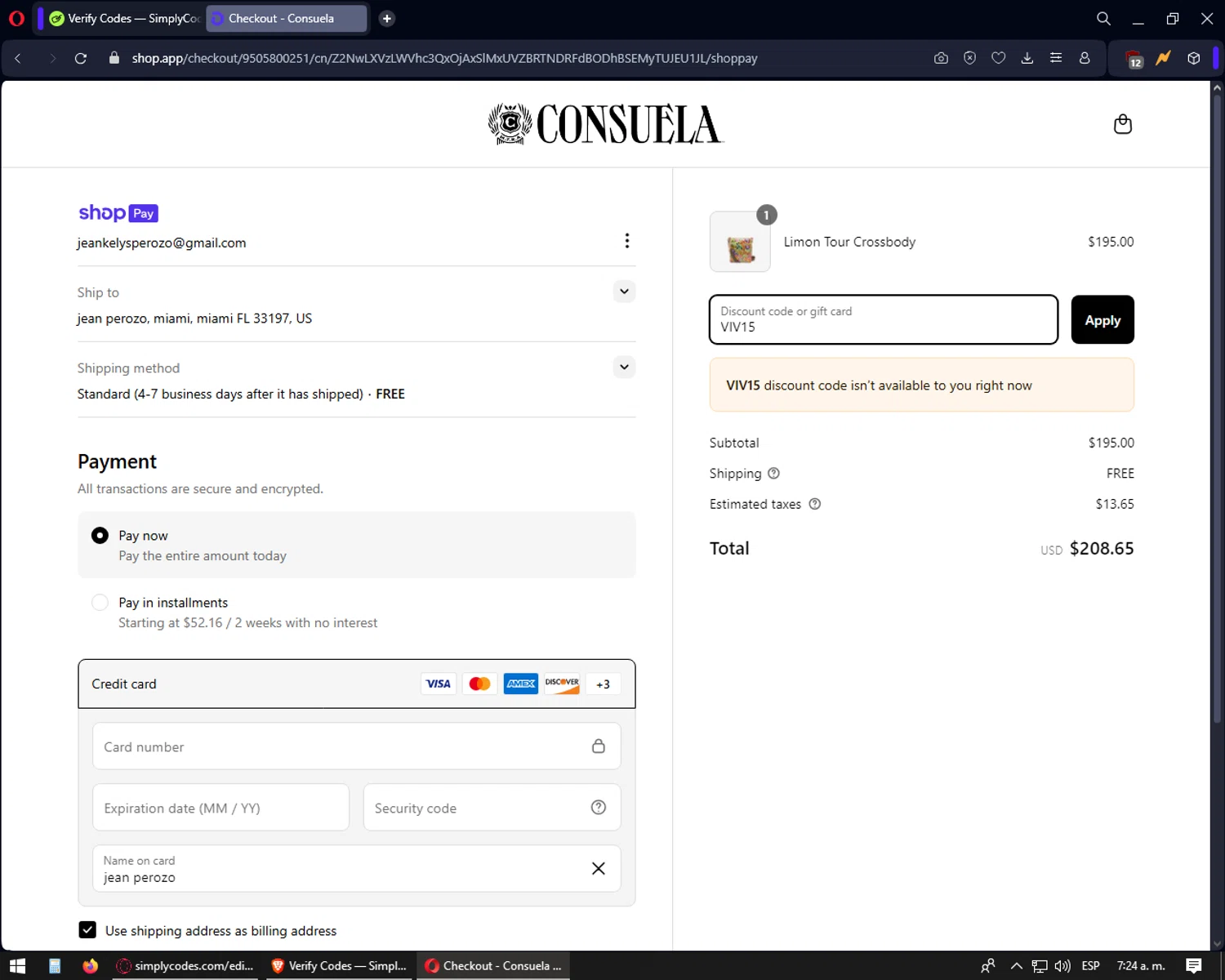Apply the VIV15 discount code
Screen dimensions: 1225x980
tap(1102, 320)
